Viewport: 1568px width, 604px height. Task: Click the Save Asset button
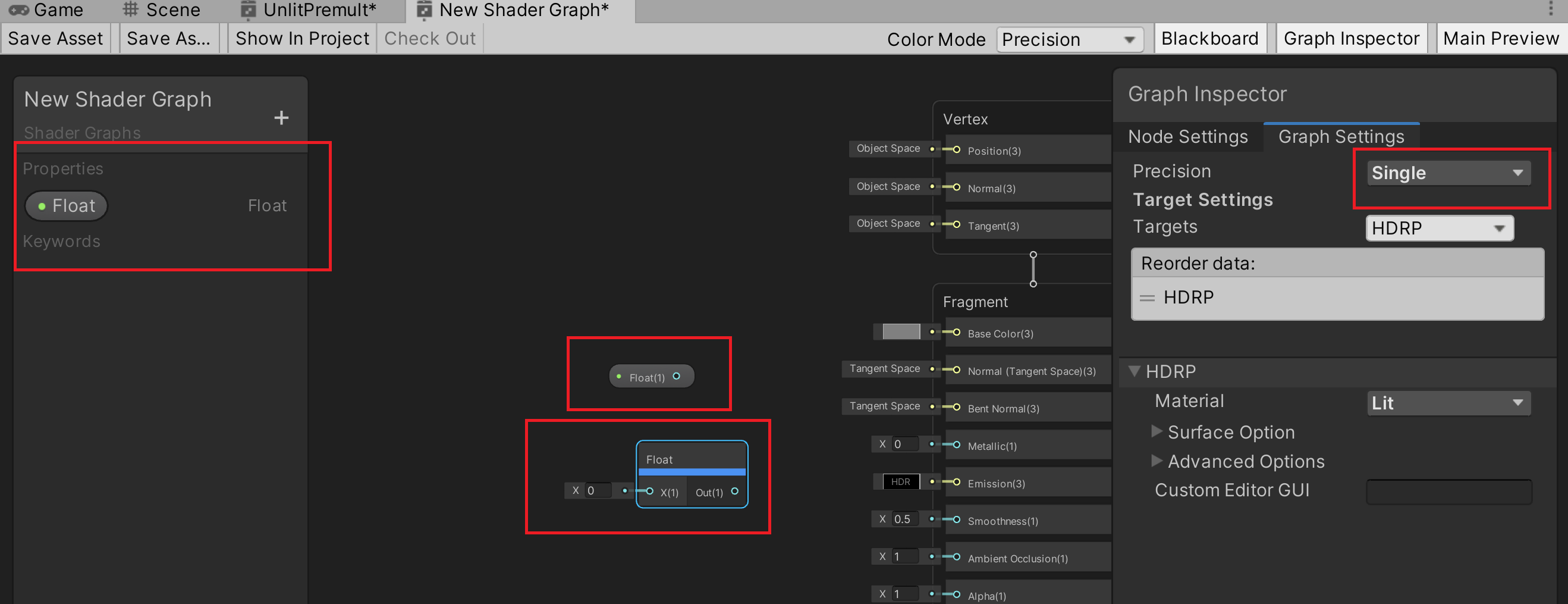(x=55, y=38)
